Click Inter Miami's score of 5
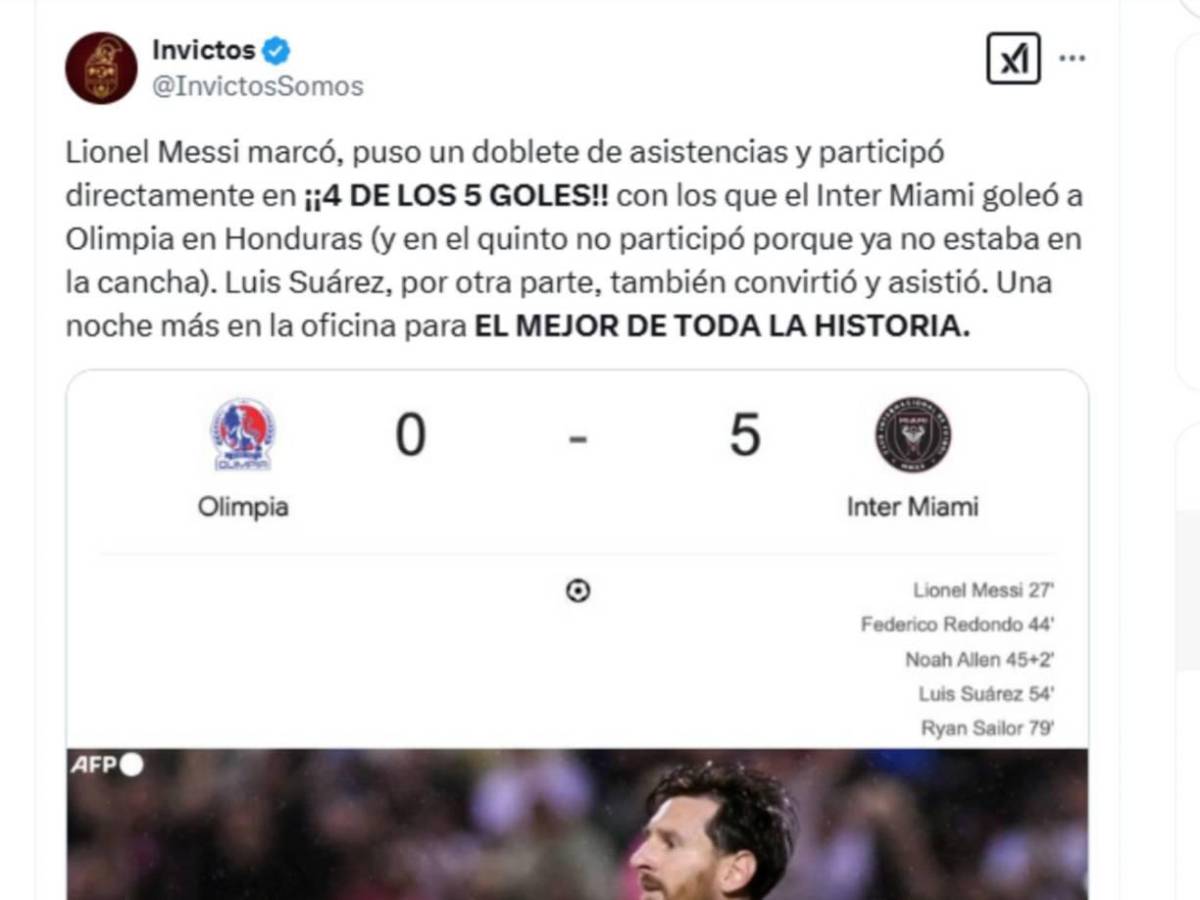1200x900 pixels. tap(745, 436)
